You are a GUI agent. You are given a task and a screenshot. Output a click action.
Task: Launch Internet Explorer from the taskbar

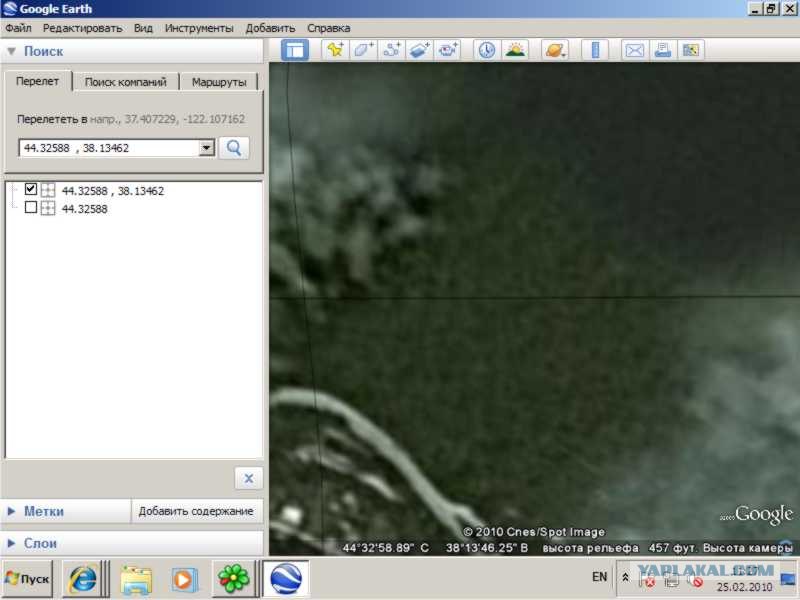[x=83, y=579]
